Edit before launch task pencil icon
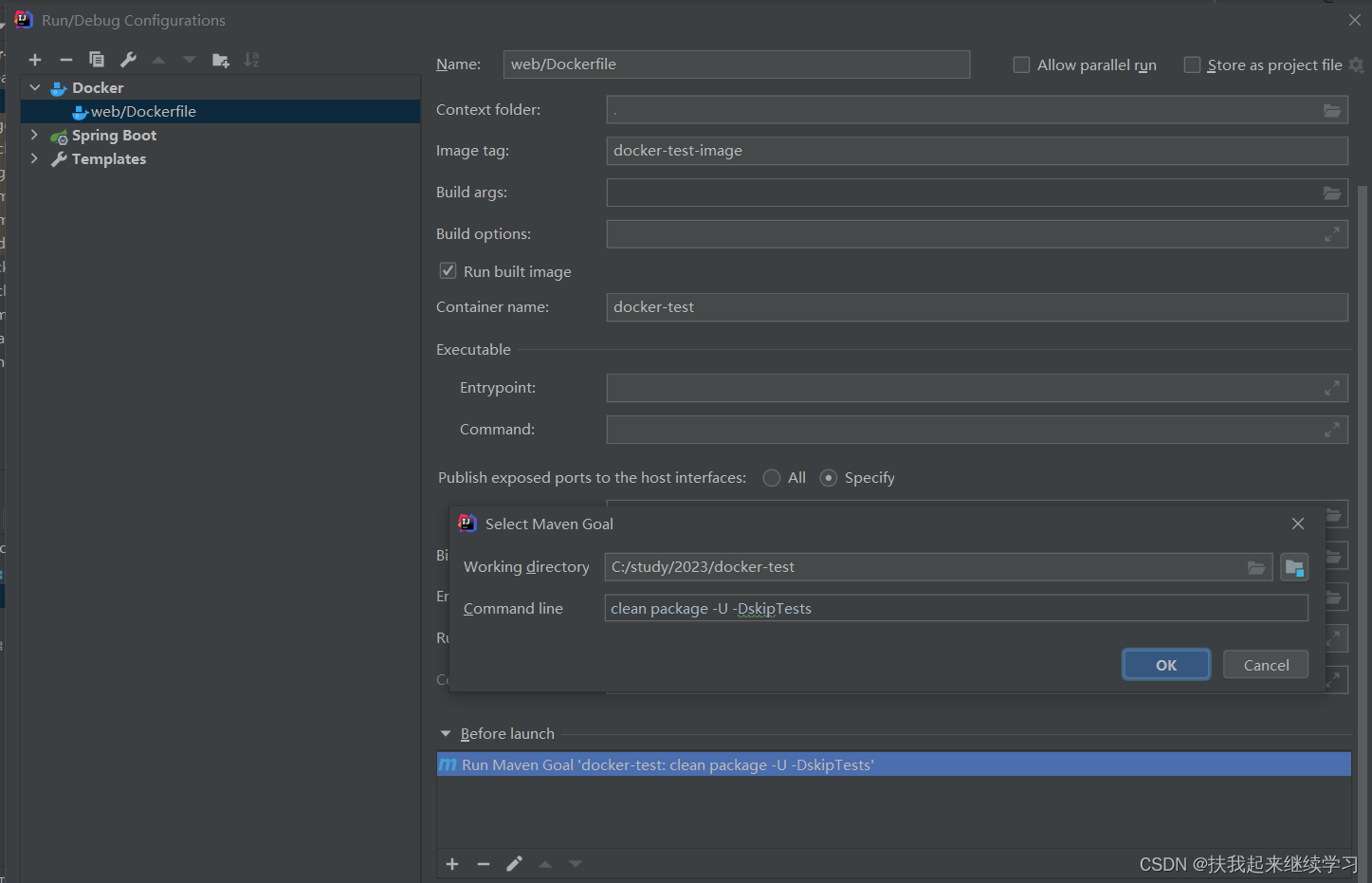The height and width of the screenshot is (883, 1372). 514,864
